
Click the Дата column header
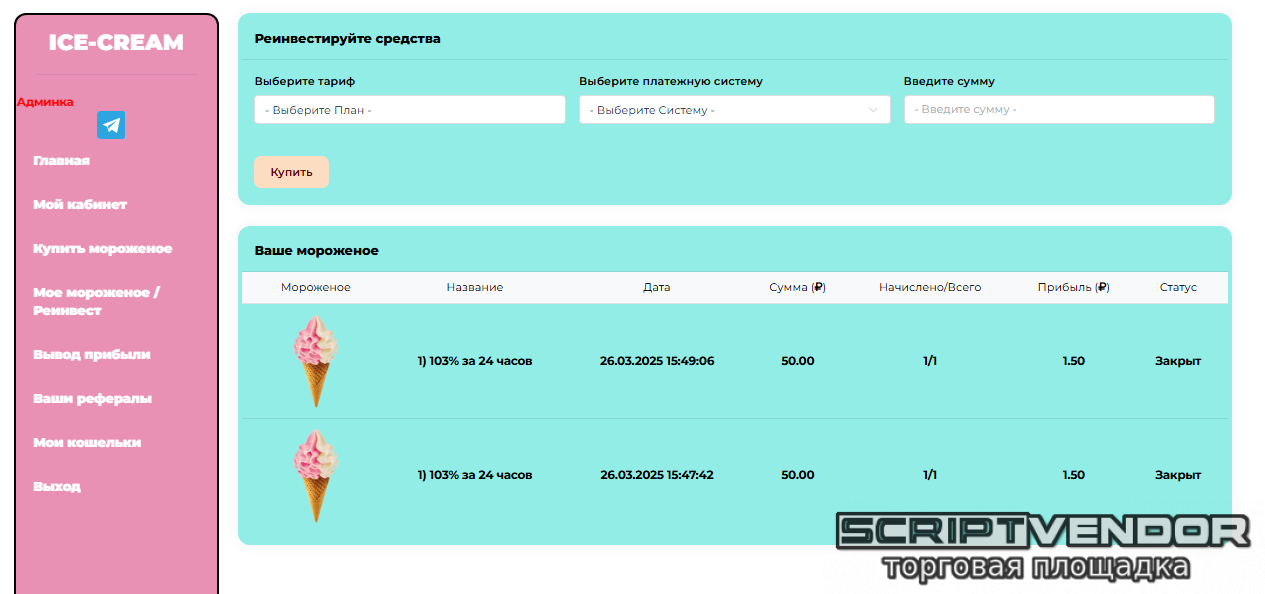point(656,287)
